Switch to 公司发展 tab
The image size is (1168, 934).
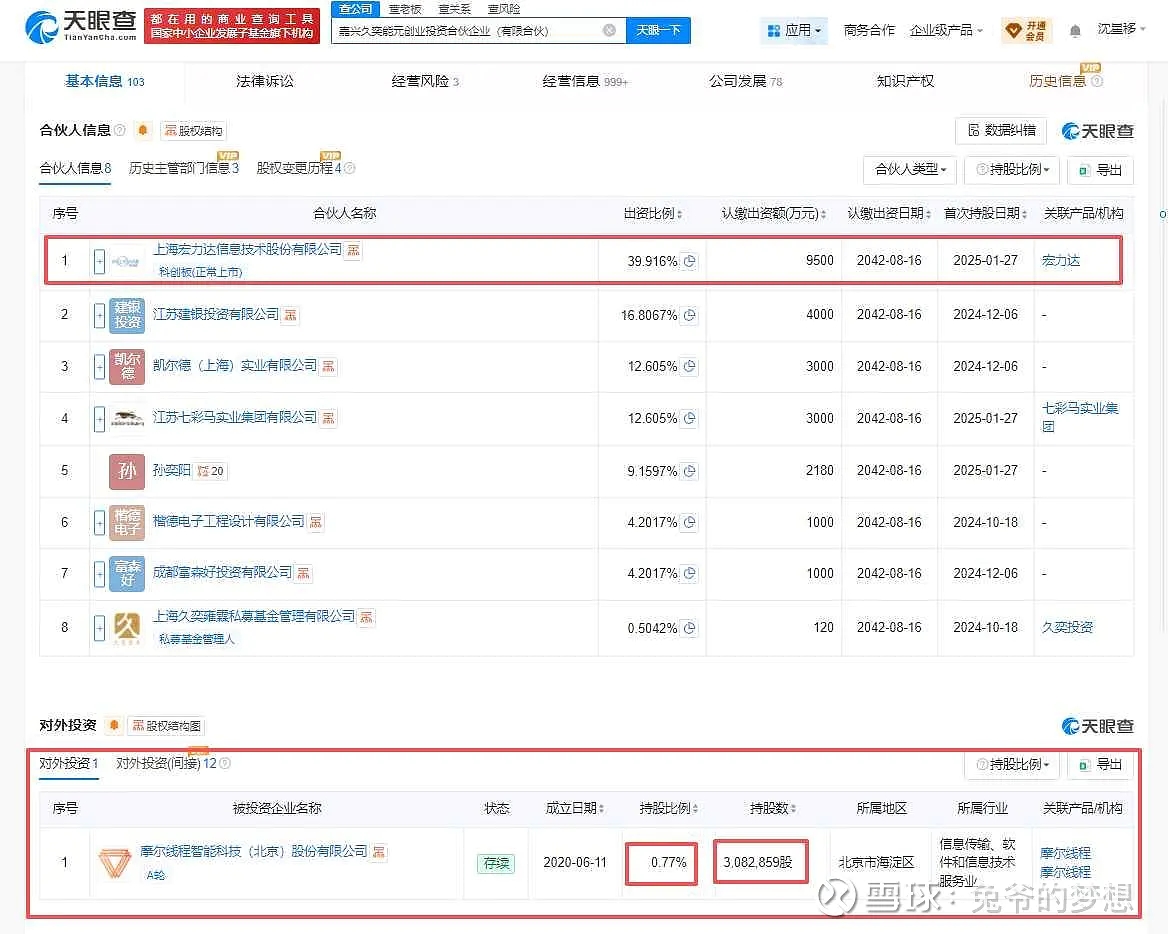[x=746, y=81]
